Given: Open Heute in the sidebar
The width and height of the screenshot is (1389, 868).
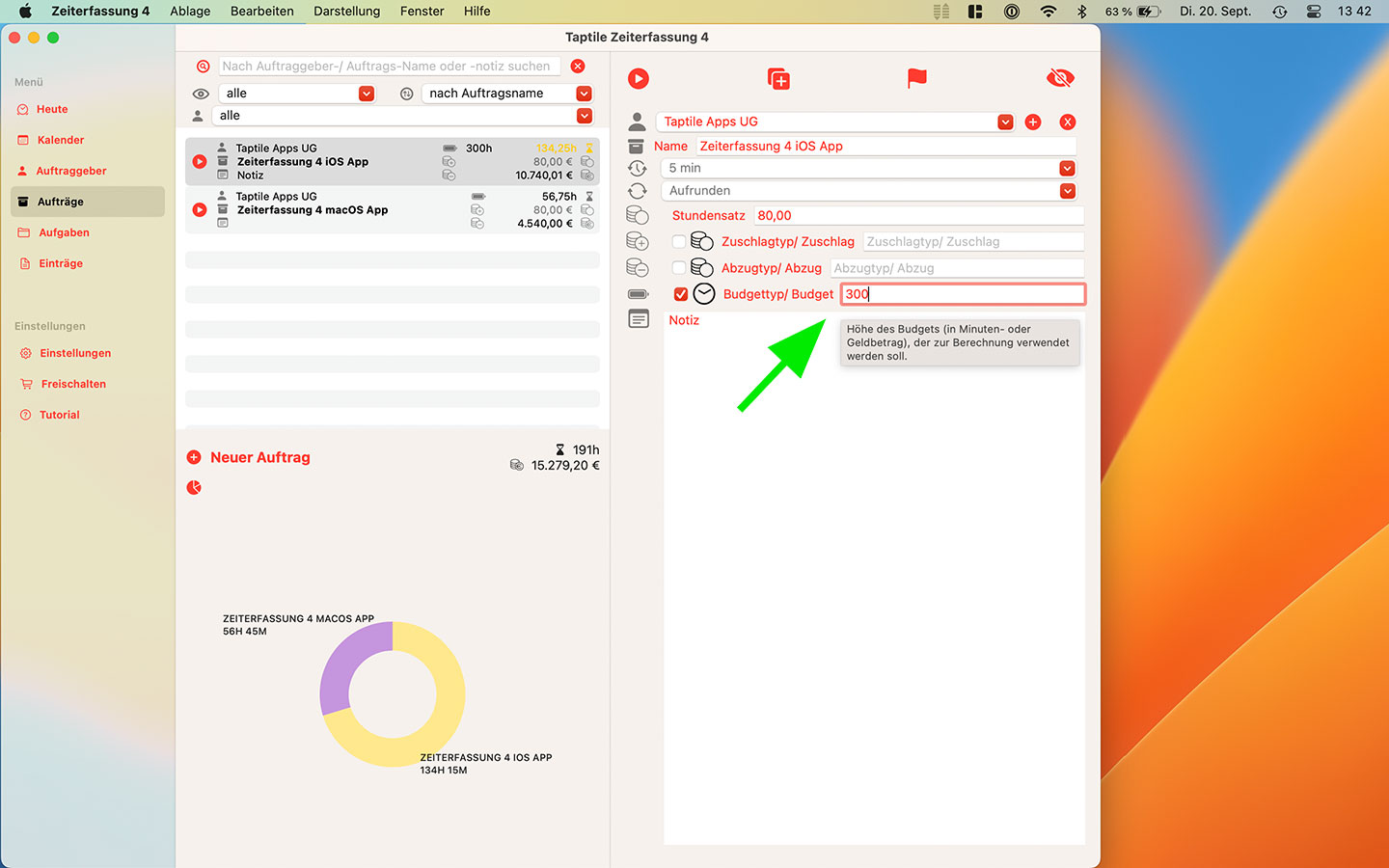Looking at the screenshot, I should 52,109.
